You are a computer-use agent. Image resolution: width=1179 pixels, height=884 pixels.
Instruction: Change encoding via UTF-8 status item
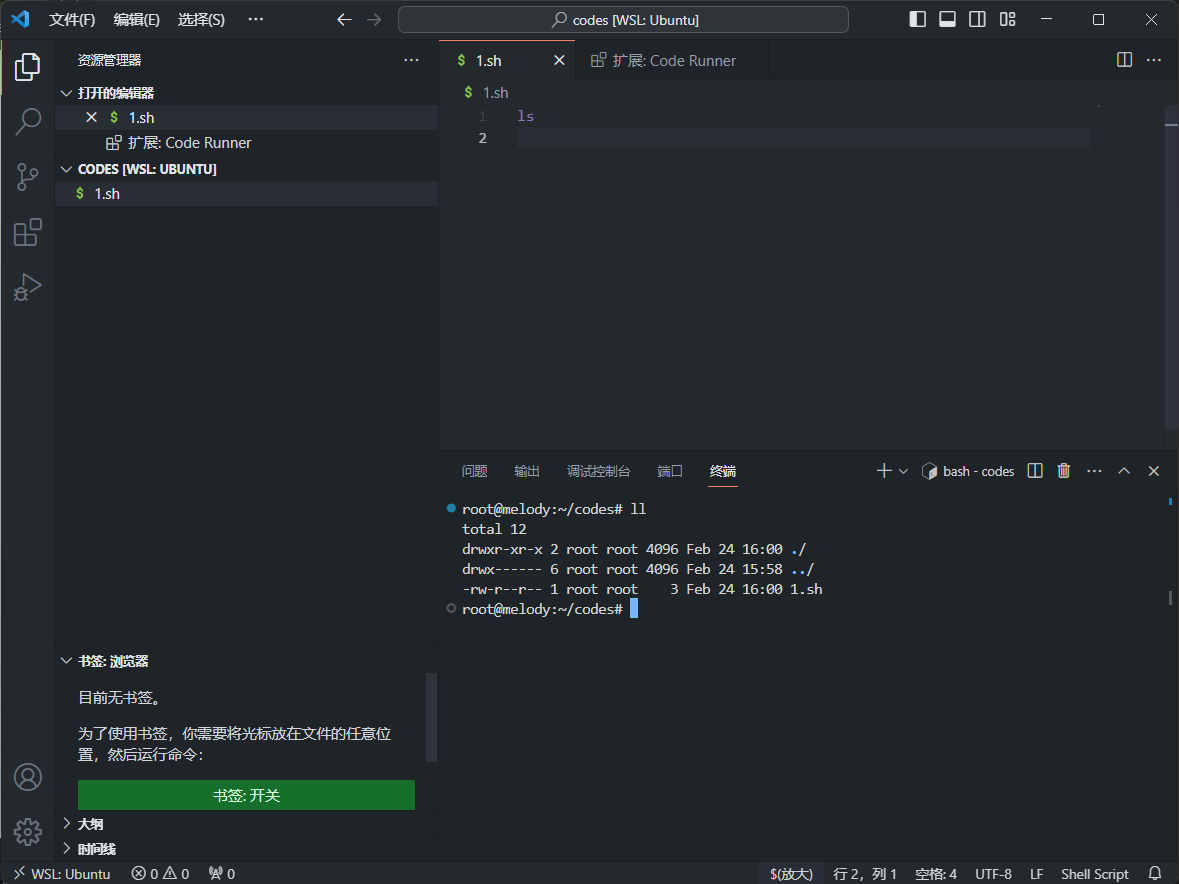tap(993, 873)
